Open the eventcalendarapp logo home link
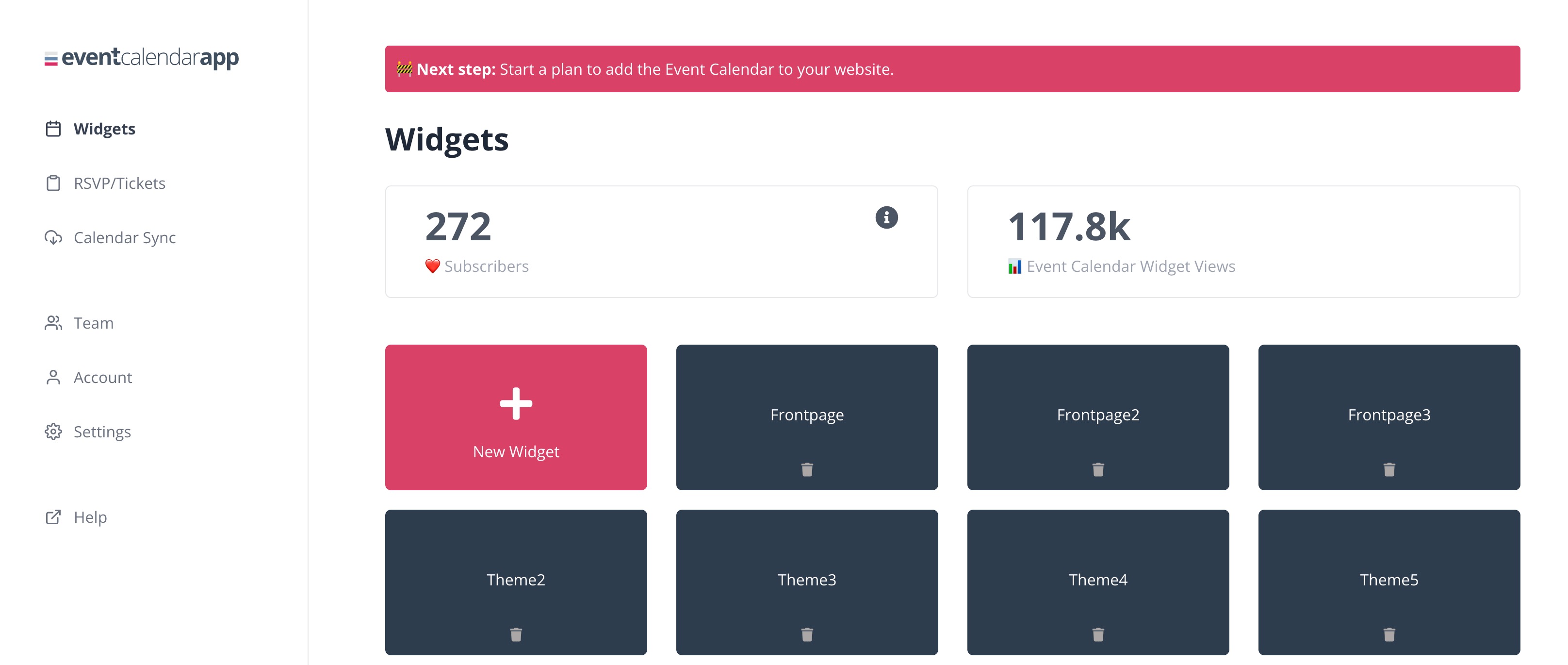This screenshot has height=665, width=1568. (x=141, y=58)
